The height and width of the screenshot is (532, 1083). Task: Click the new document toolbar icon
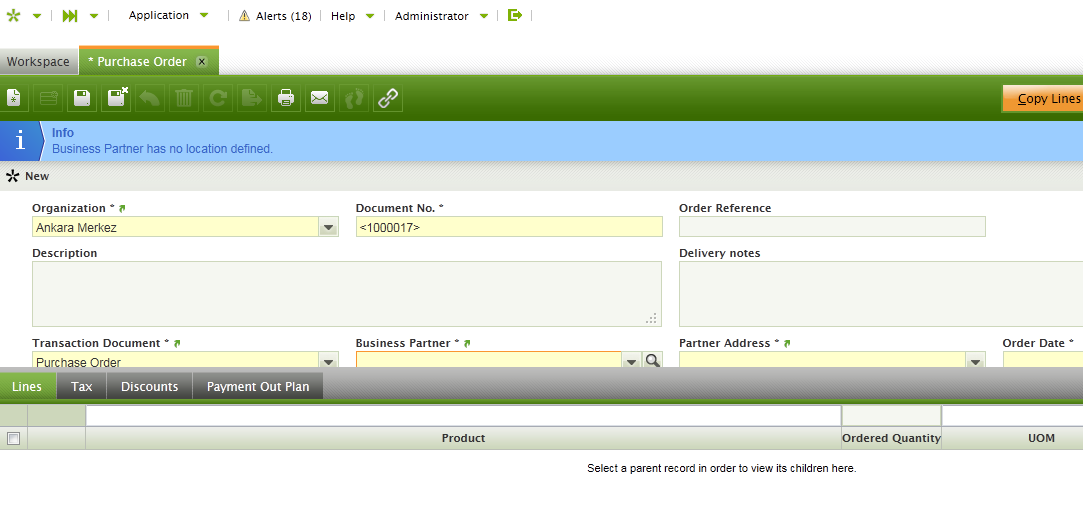[x=13, y=98]
